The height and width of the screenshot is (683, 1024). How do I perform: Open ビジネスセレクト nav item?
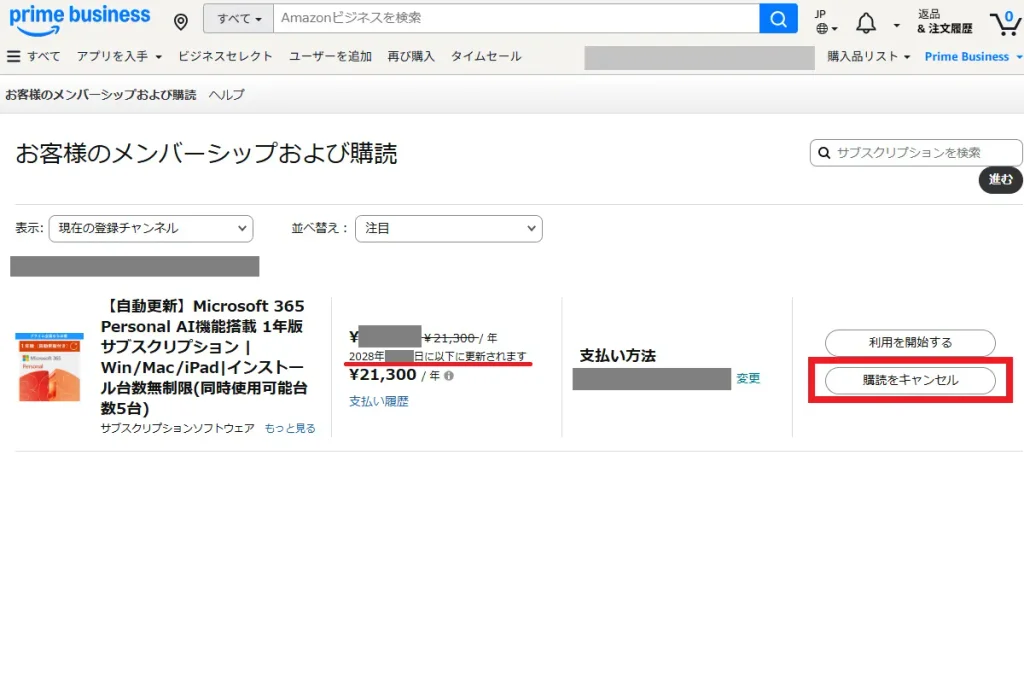click(225, 56)
